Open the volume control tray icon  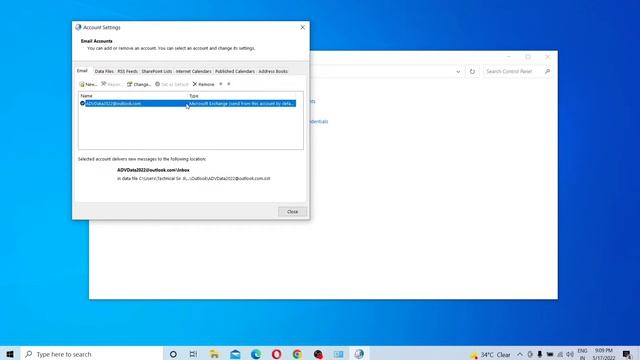[570, 354]
